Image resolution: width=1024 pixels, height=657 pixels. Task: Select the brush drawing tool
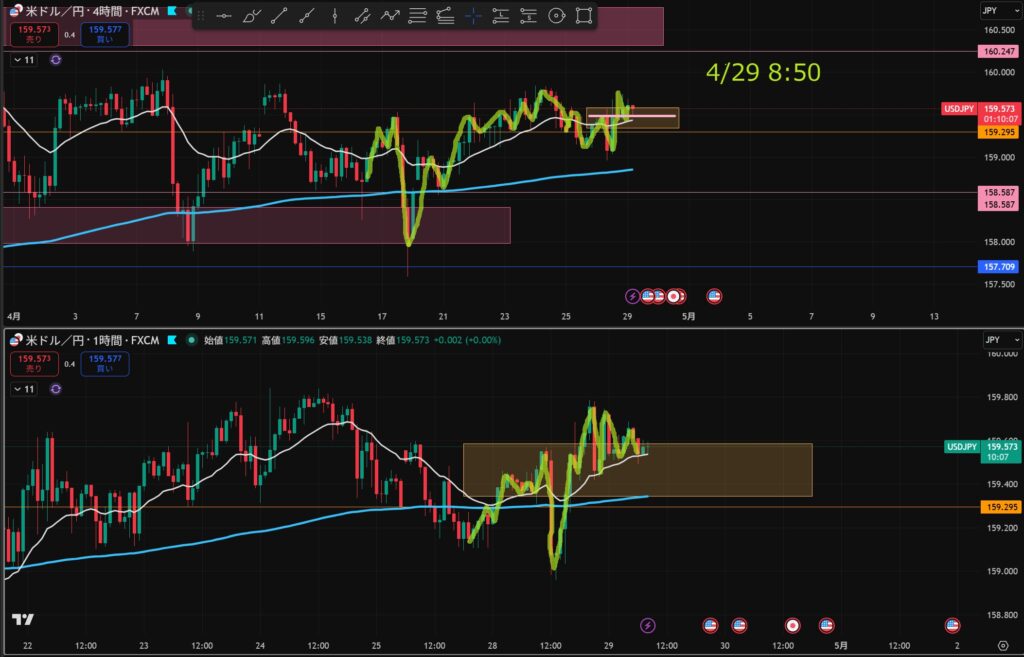[251, 16]
